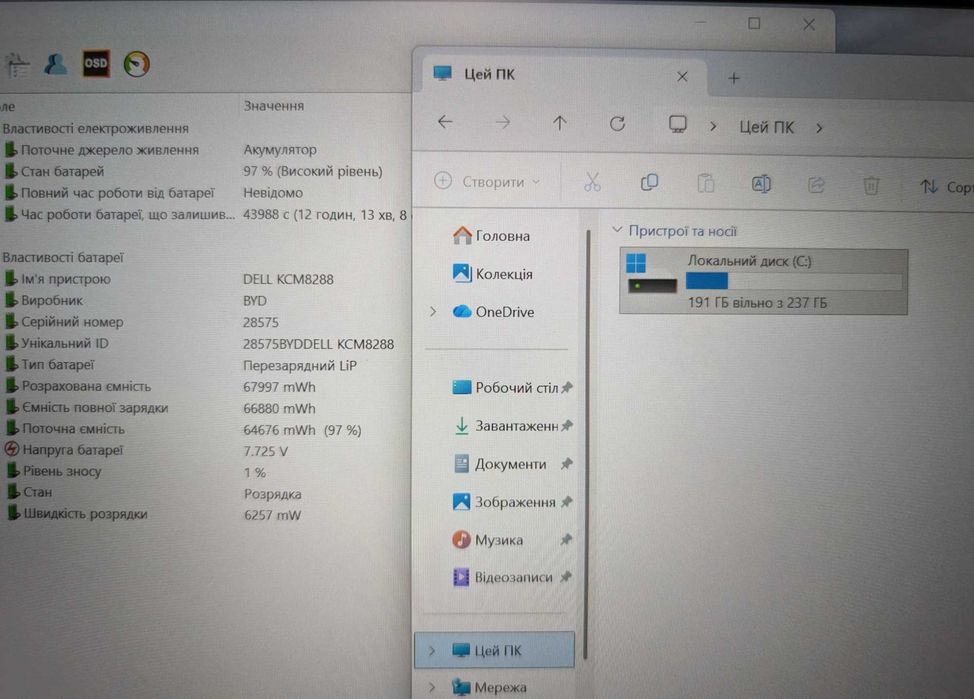Click the gauge benchmark icon in AIDA64
974x699 pixels.
(137, 64)
